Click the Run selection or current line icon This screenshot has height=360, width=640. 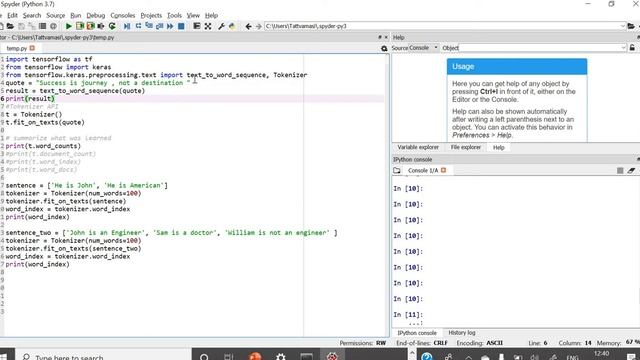[x=101, y=26]
